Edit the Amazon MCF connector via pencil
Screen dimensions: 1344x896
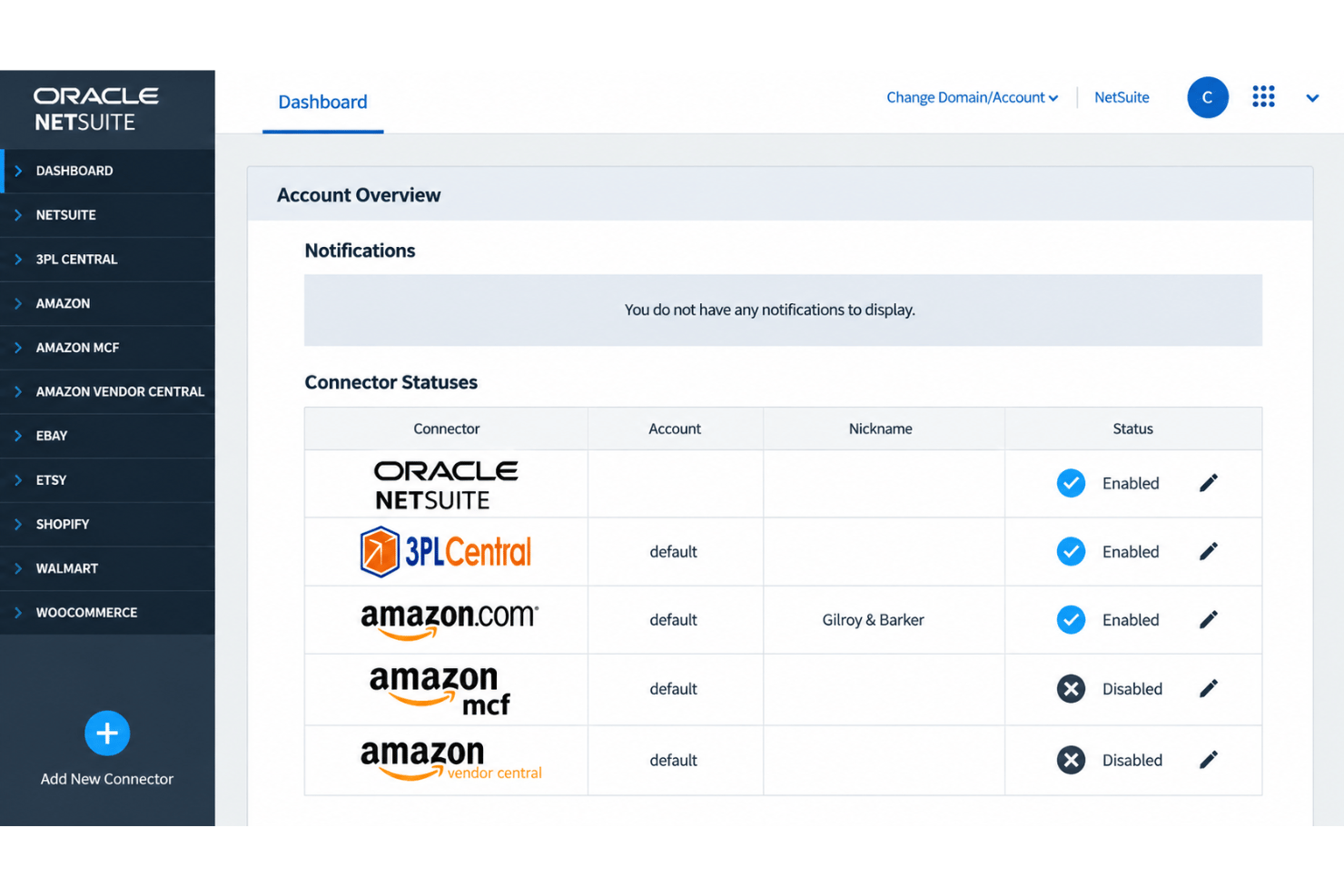point(1208,688)
